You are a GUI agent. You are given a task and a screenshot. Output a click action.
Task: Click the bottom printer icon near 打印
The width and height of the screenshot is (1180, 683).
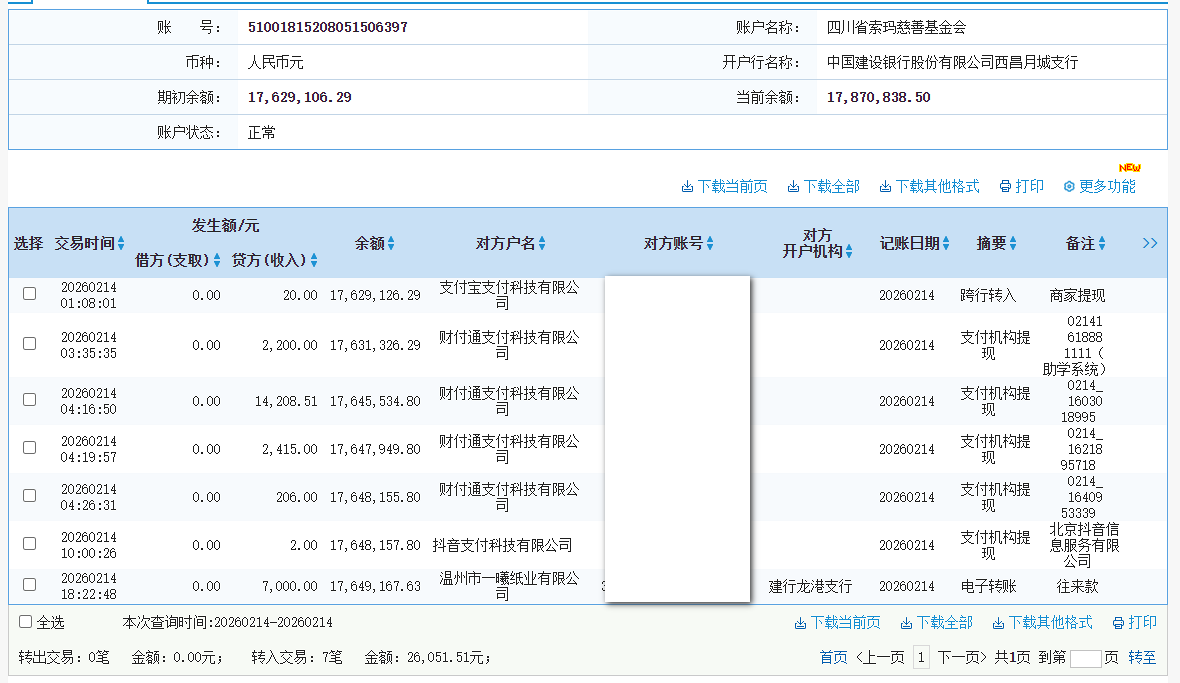pyautogui.click(x=1116, y=623)
